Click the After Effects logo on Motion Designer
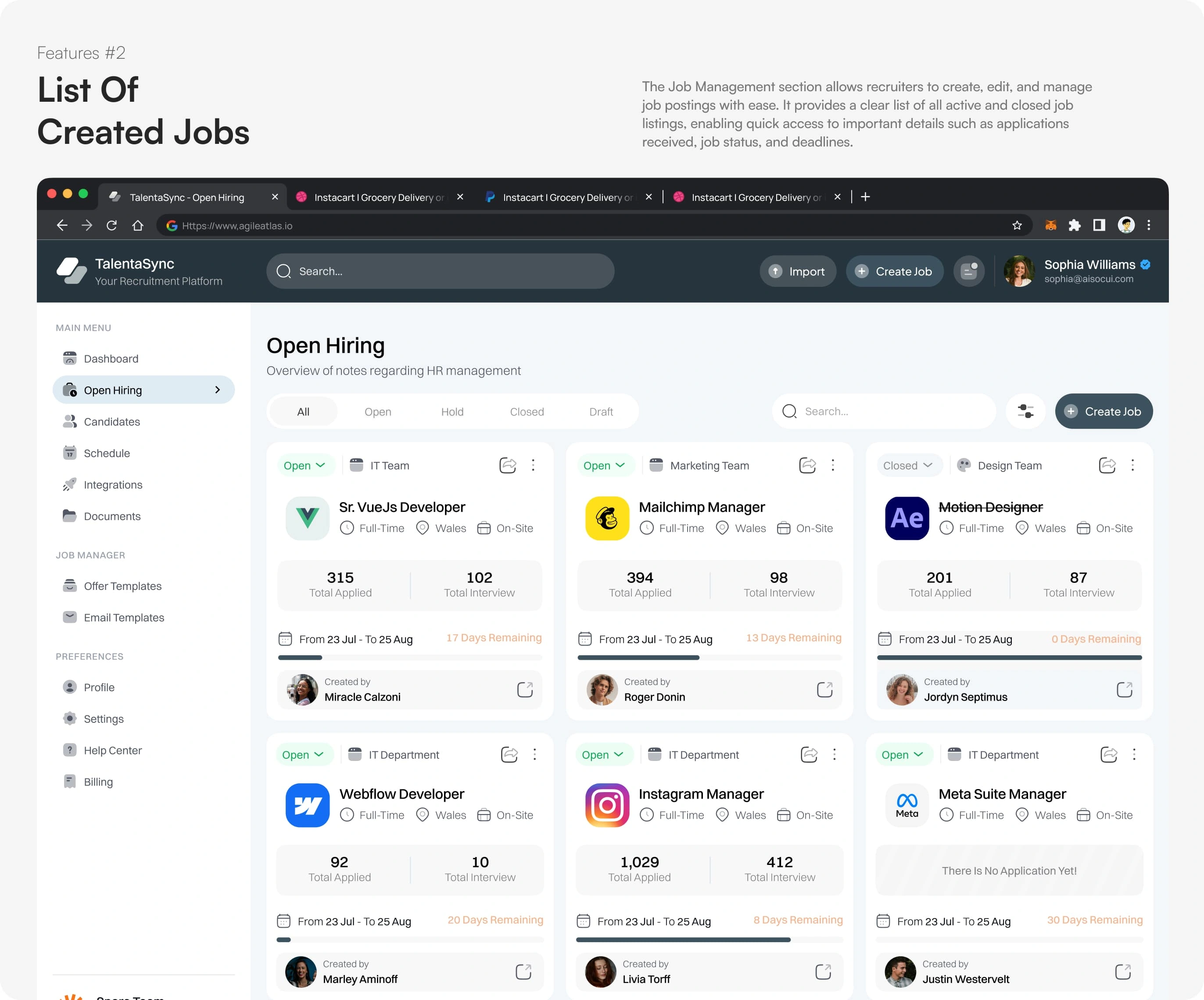 tap(907, 518)
